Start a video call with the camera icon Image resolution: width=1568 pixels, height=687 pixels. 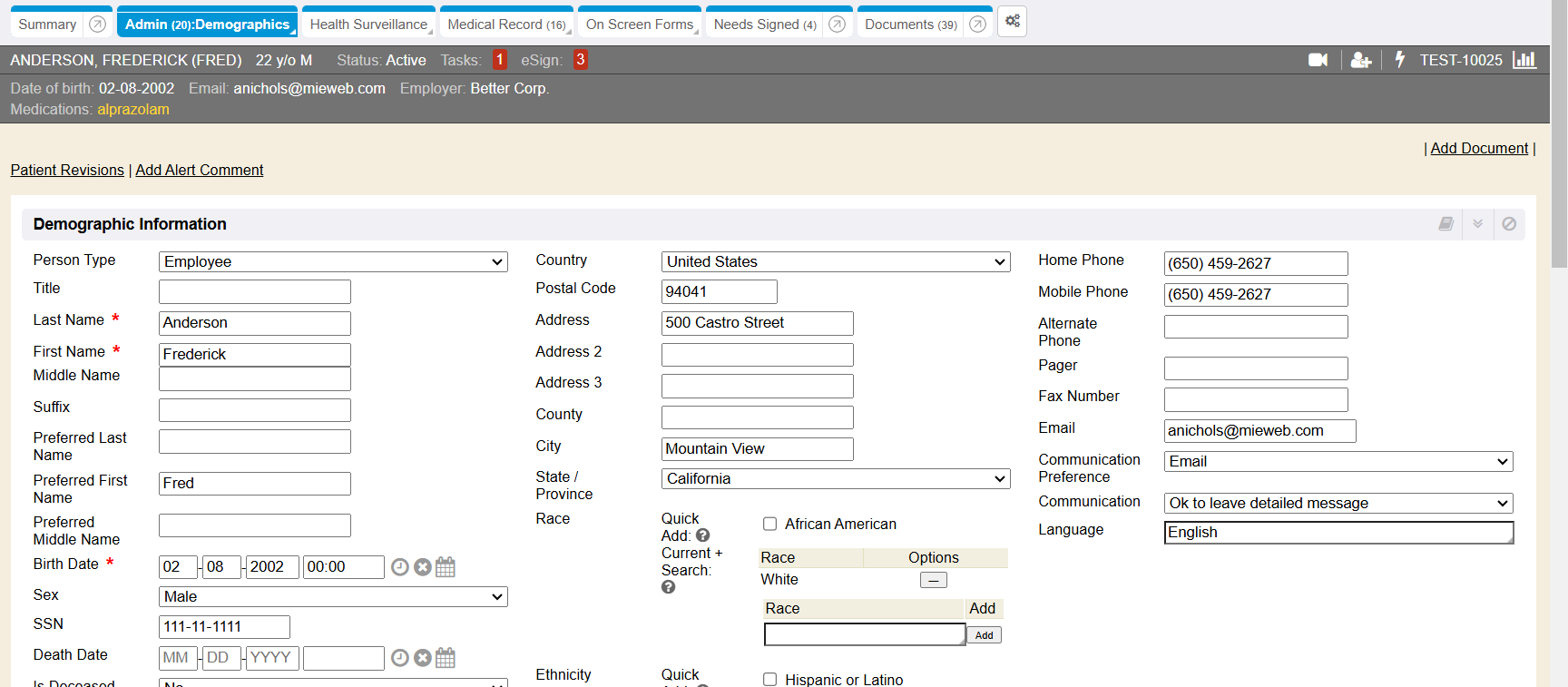1318,60
